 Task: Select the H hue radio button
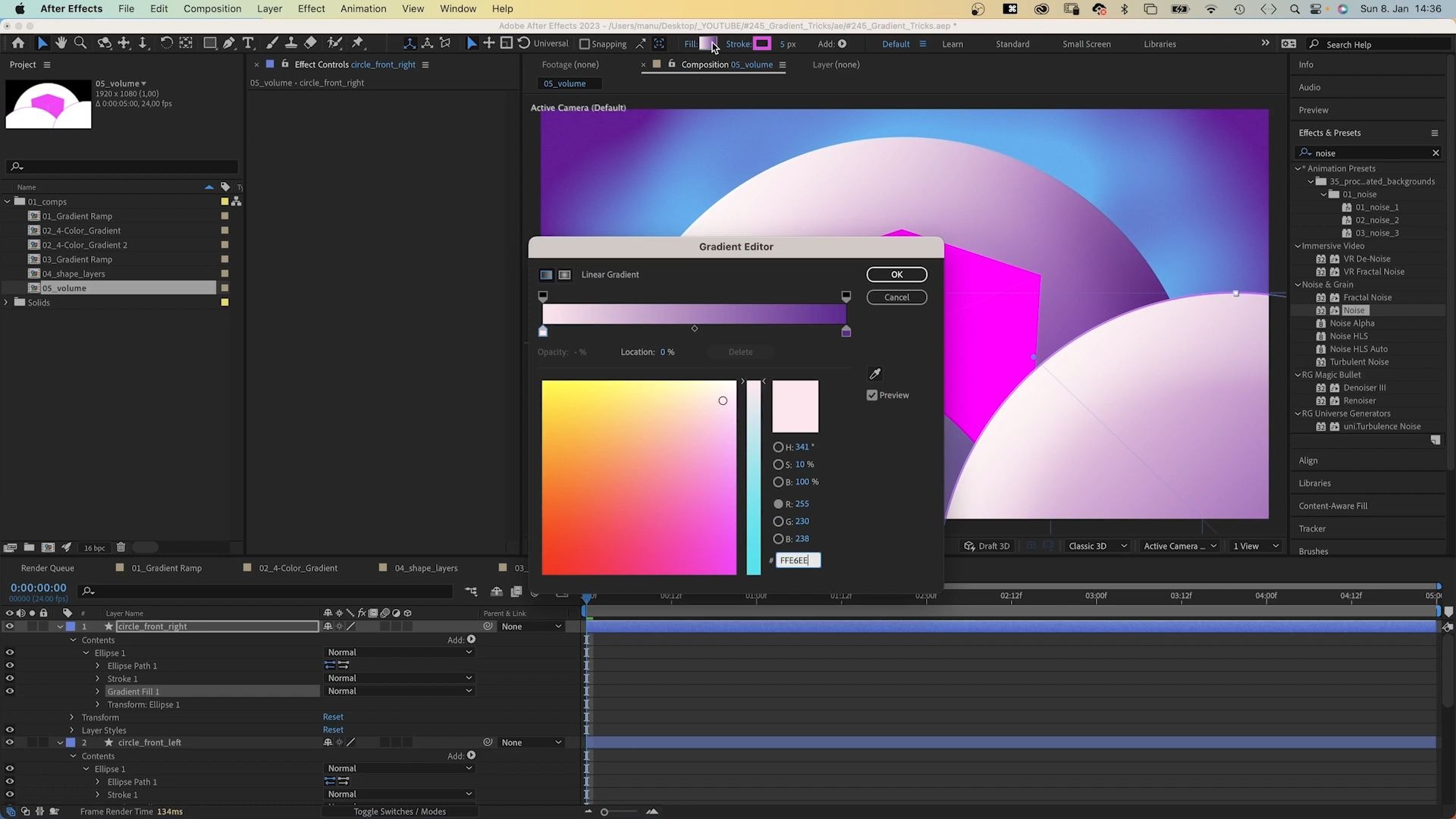pos(778,447)
